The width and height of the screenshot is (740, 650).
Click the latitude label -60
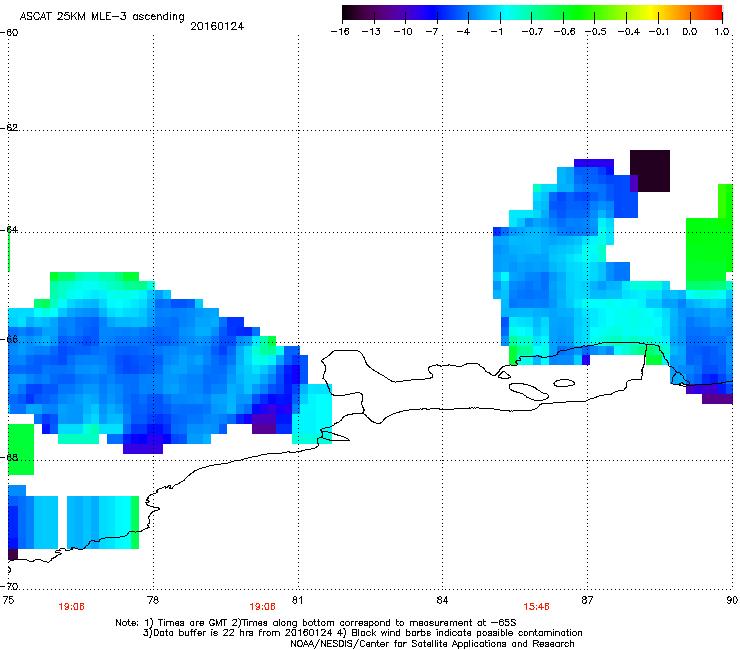click(x=9, y=33)
